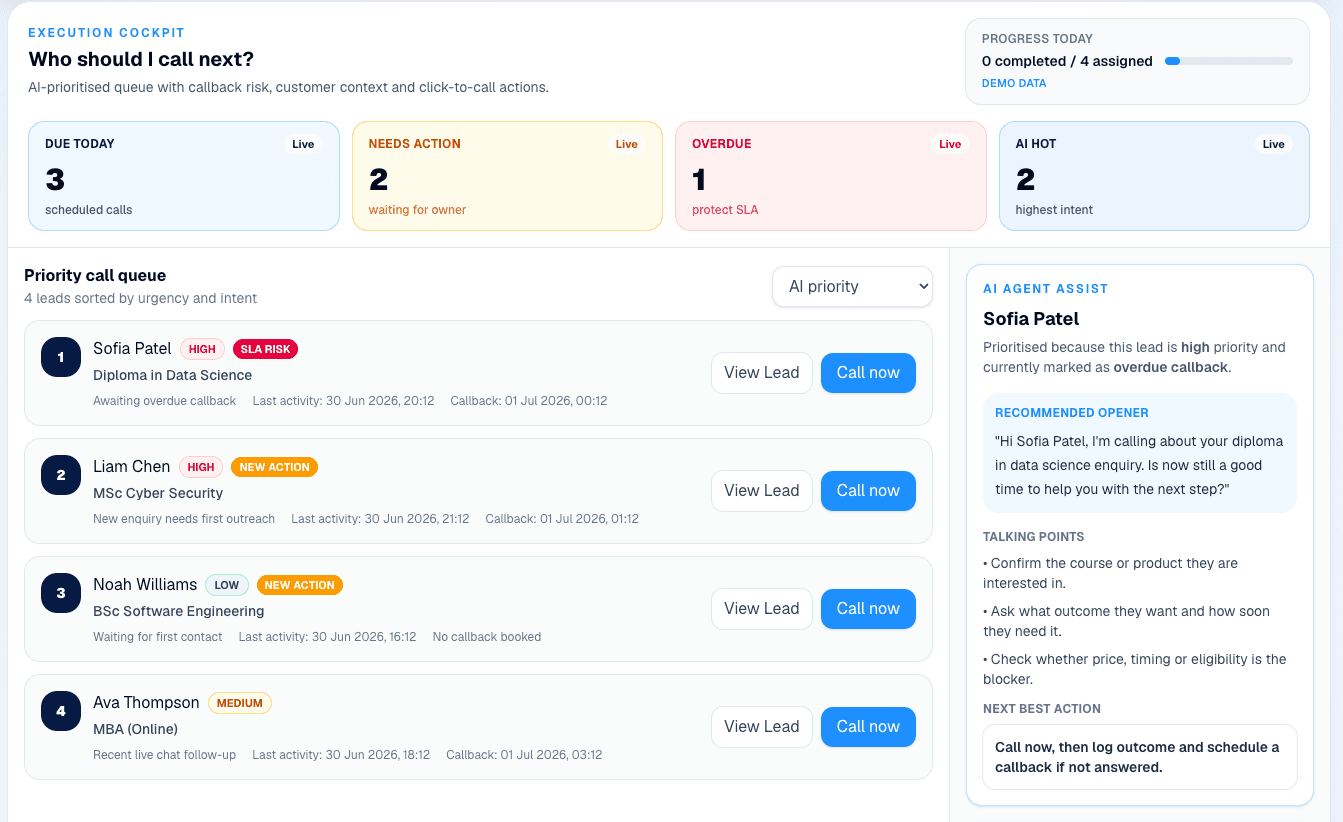View Lead for Liam Chen
Viewport: 1343px width, 822px height.
762,491
